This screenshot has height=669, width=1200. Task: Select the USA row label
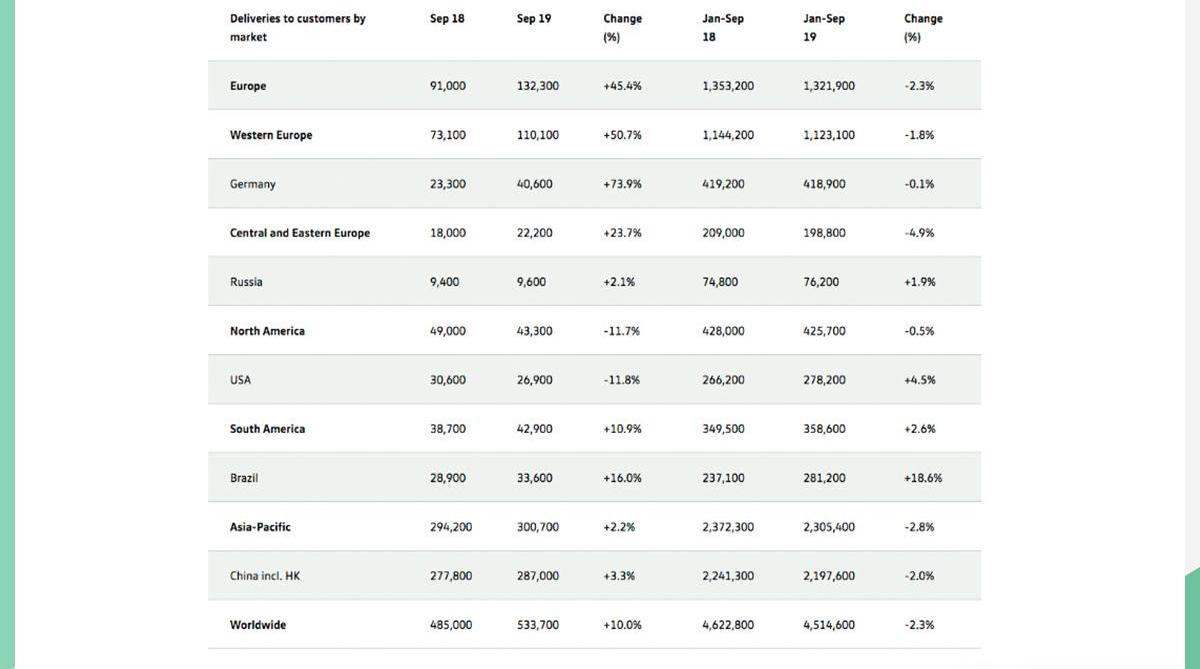tap(241, 380)
